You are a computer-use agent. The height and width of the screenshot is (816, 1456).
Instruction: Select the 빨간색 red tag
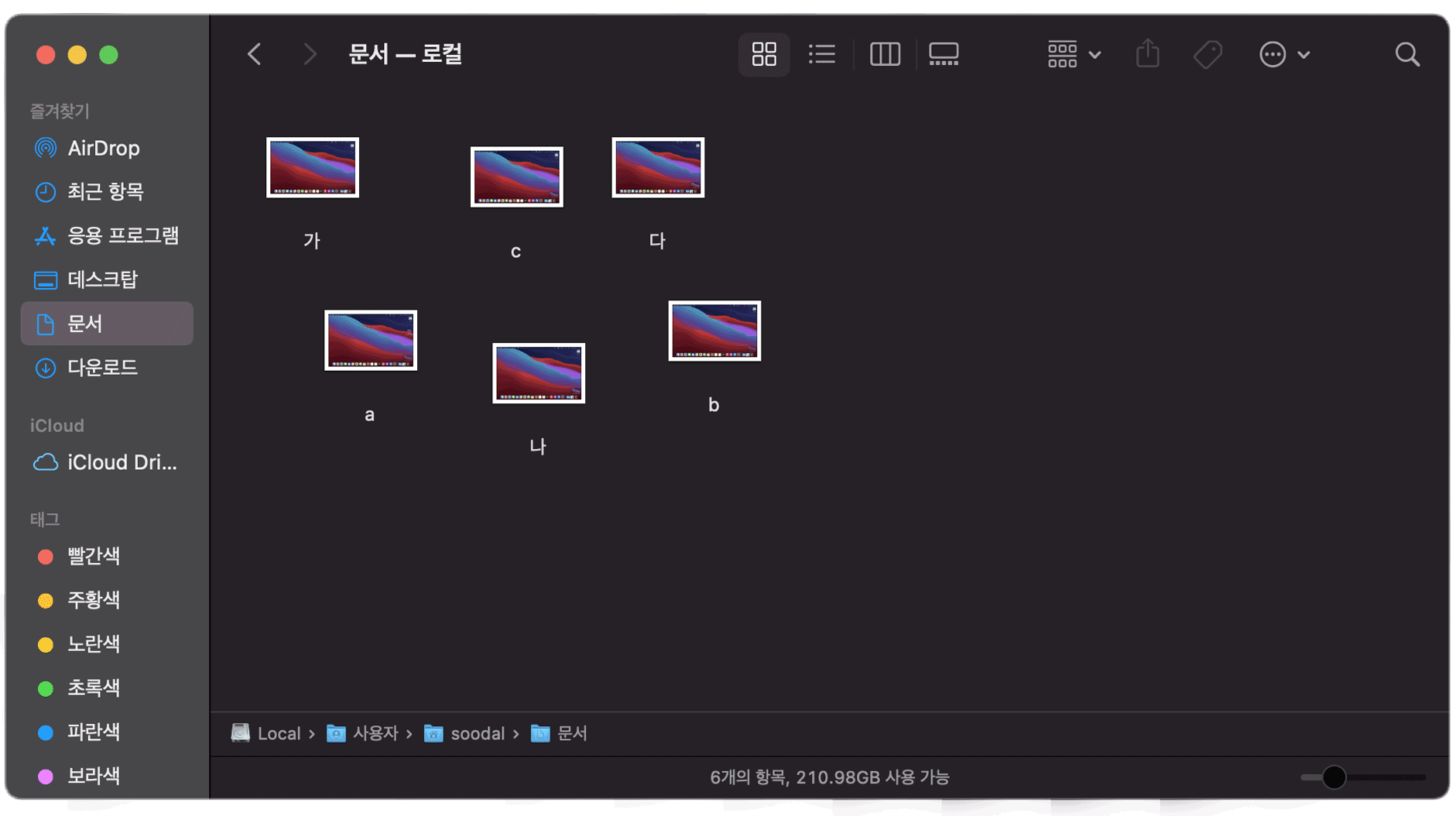point(107,556)
